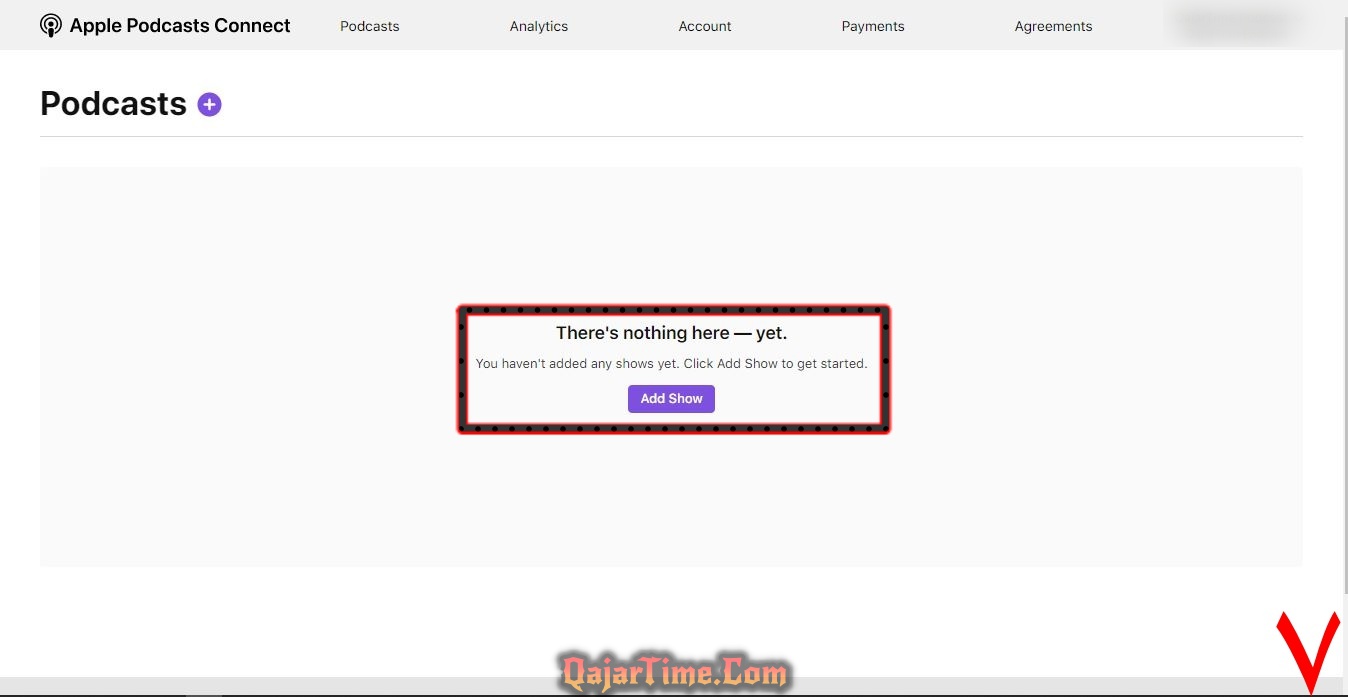This screenshot has width=1348, height=697.
Task: Go to the Analytics section
Action: pos(538,26)
